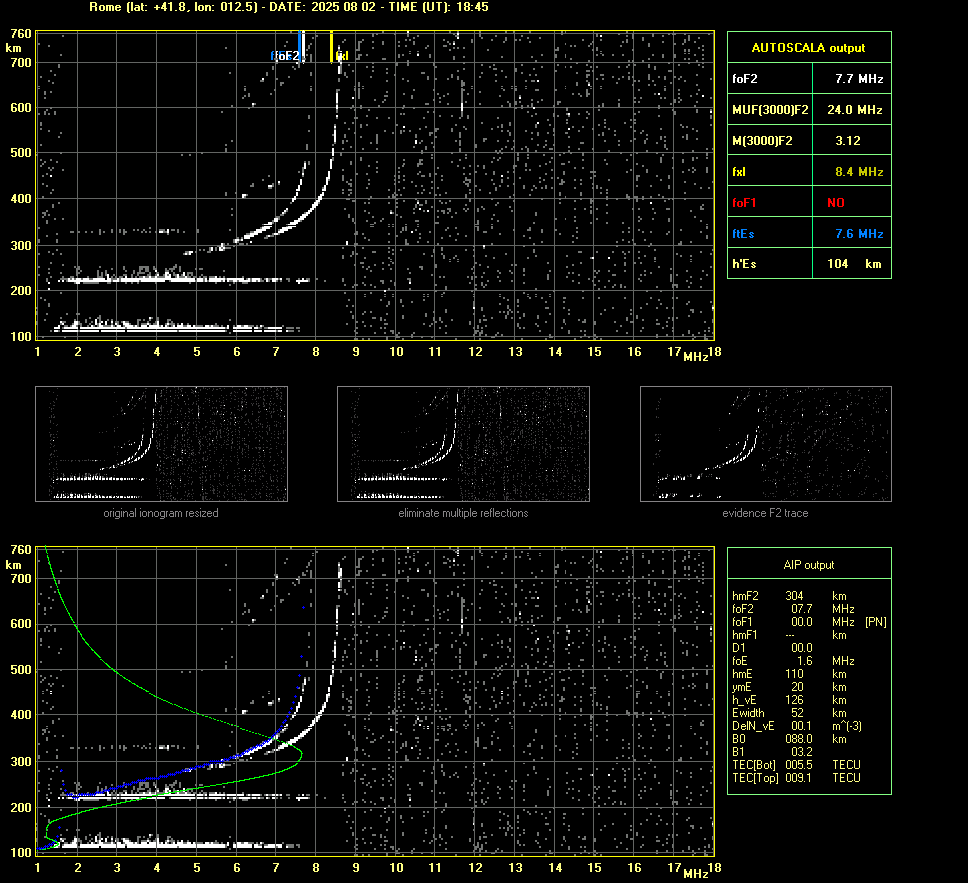
Task: Click the hmF2 304 km row
Action: click(x=790, y=596)
